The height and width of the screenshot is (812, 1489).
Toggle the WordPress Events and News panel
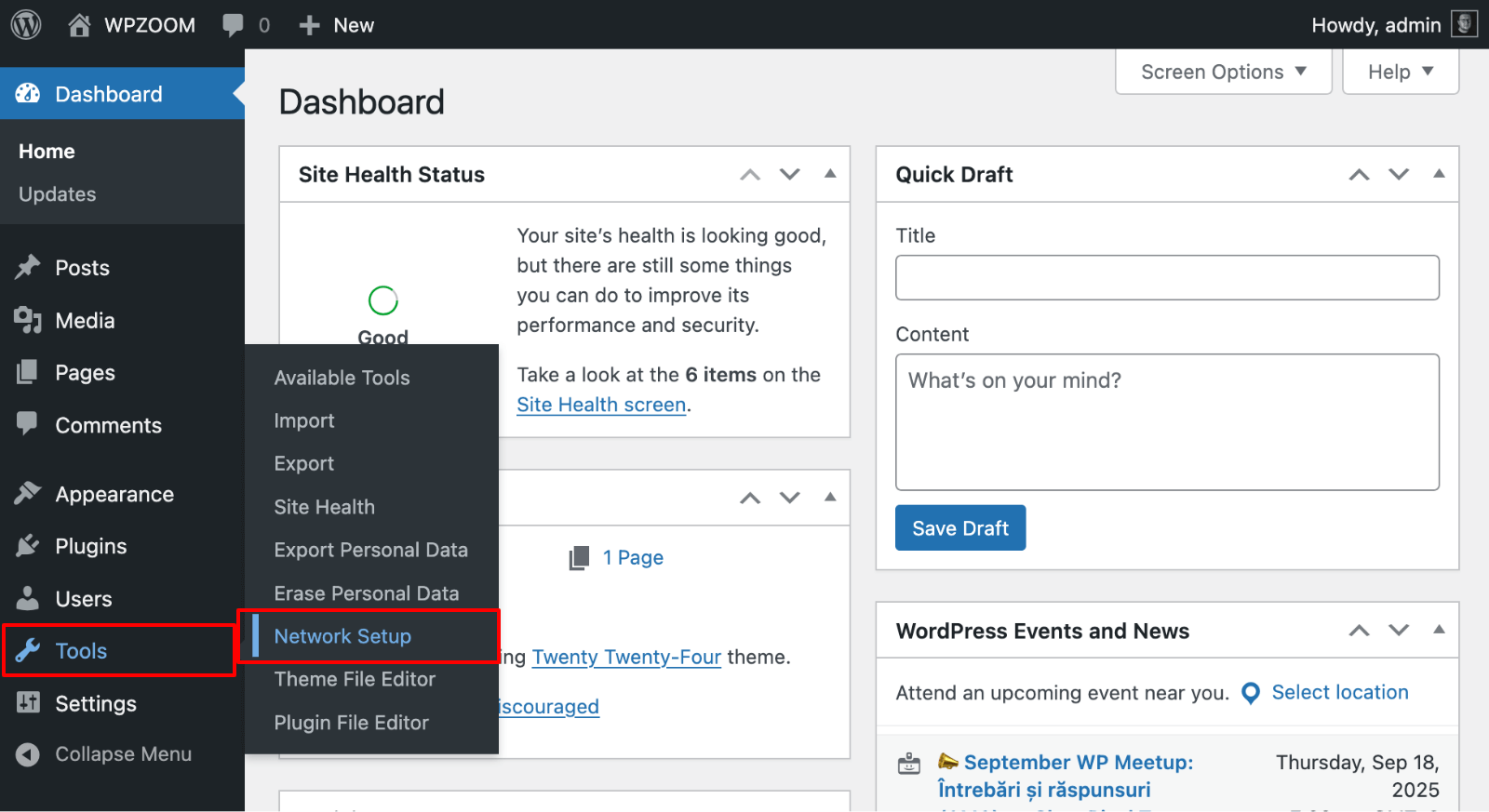pos(1439,631)
